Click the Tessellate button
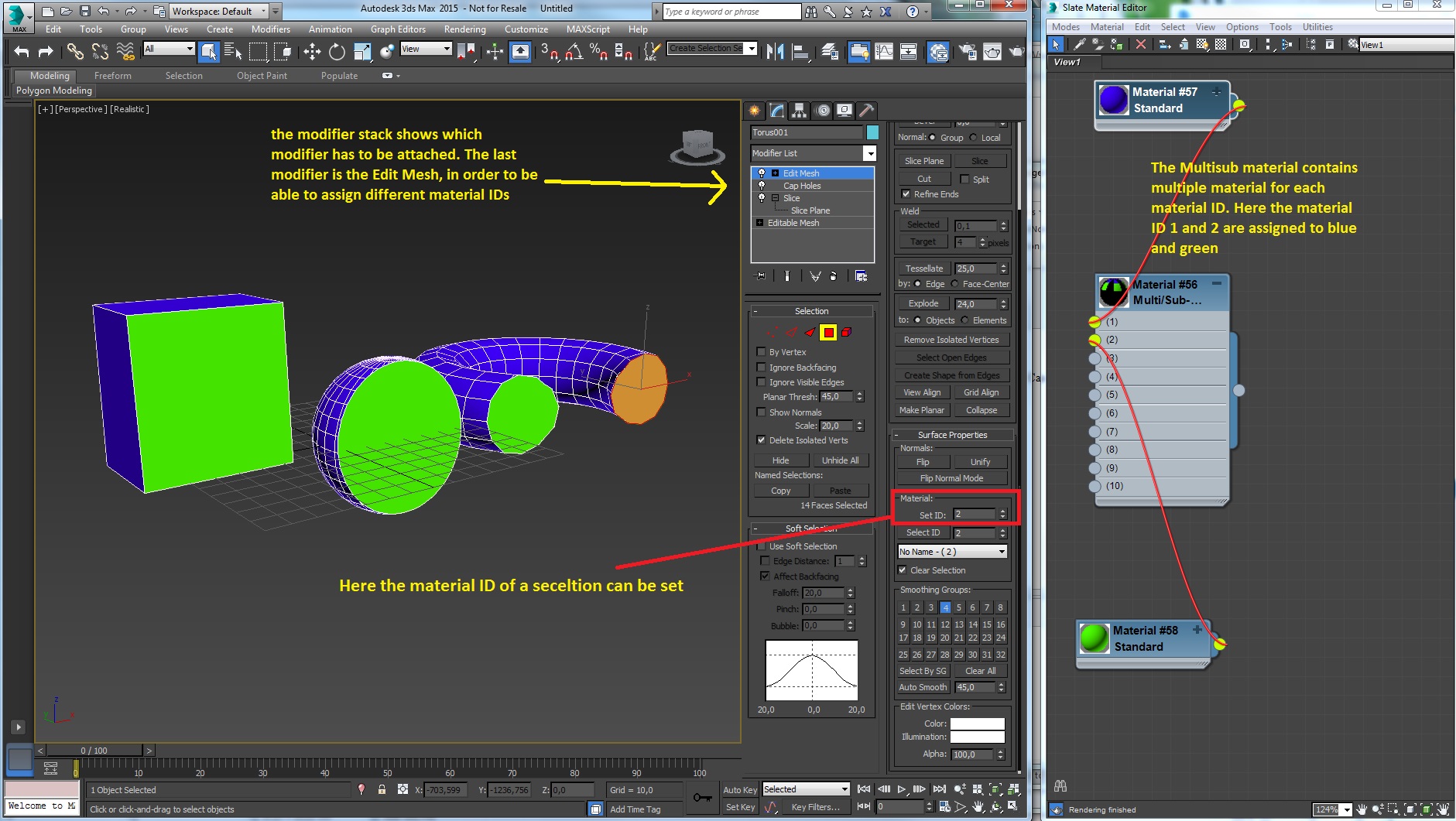This screenshot has width=1456, height=821. 924,269
